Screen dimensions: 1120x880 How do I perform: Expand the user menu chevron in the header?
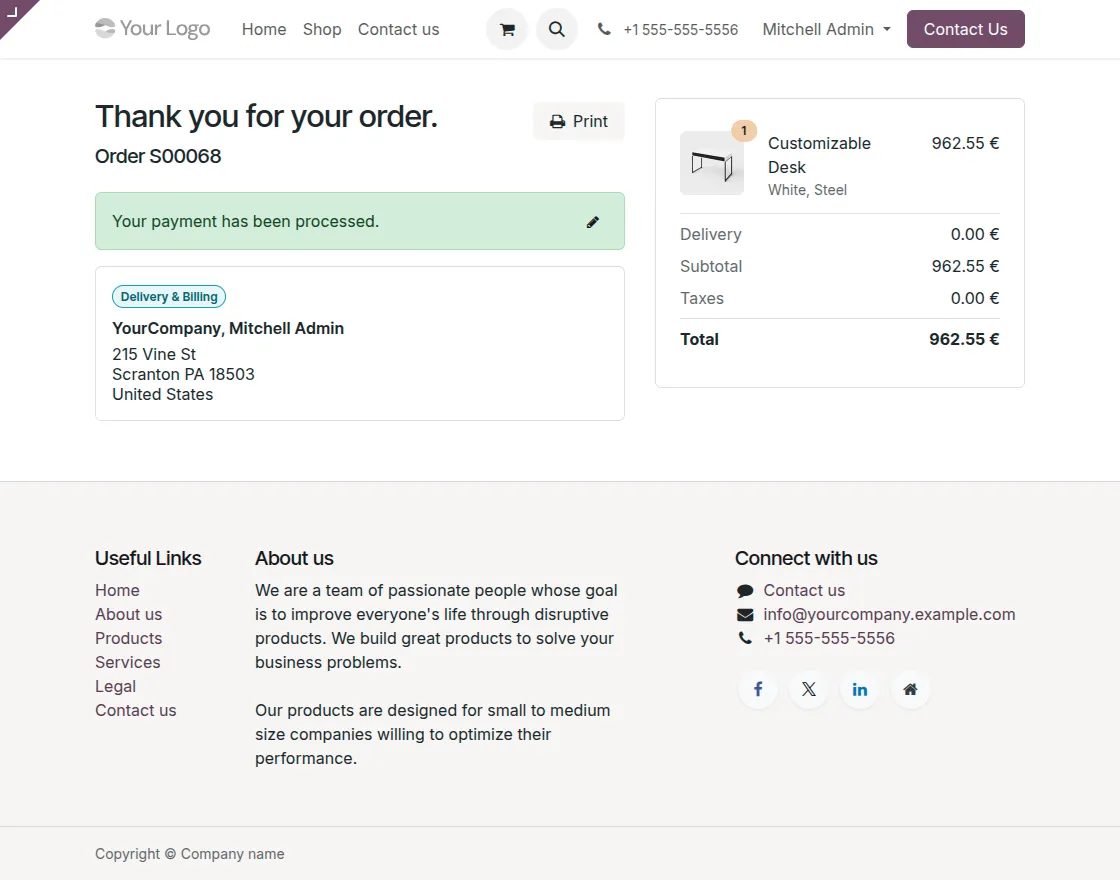click(x=888, y=30)
